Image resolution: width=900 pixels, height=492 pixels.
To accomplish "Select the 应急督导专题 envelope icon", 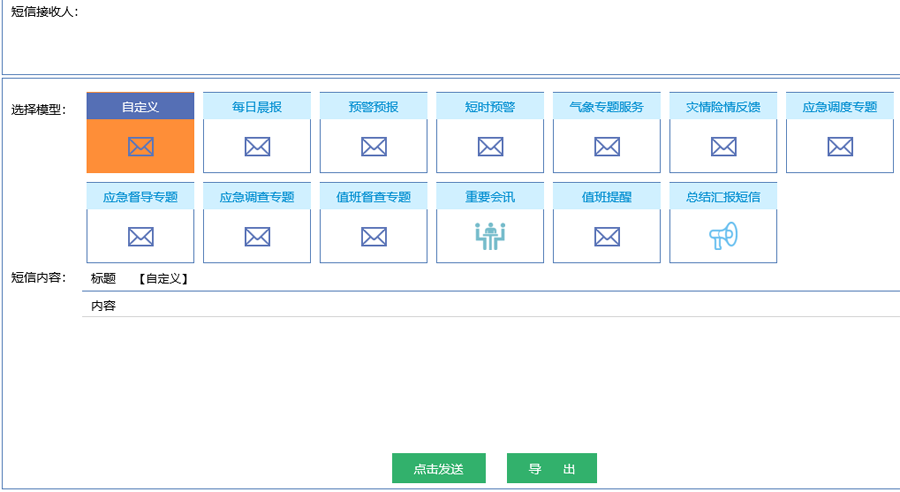I will point(140,237).
